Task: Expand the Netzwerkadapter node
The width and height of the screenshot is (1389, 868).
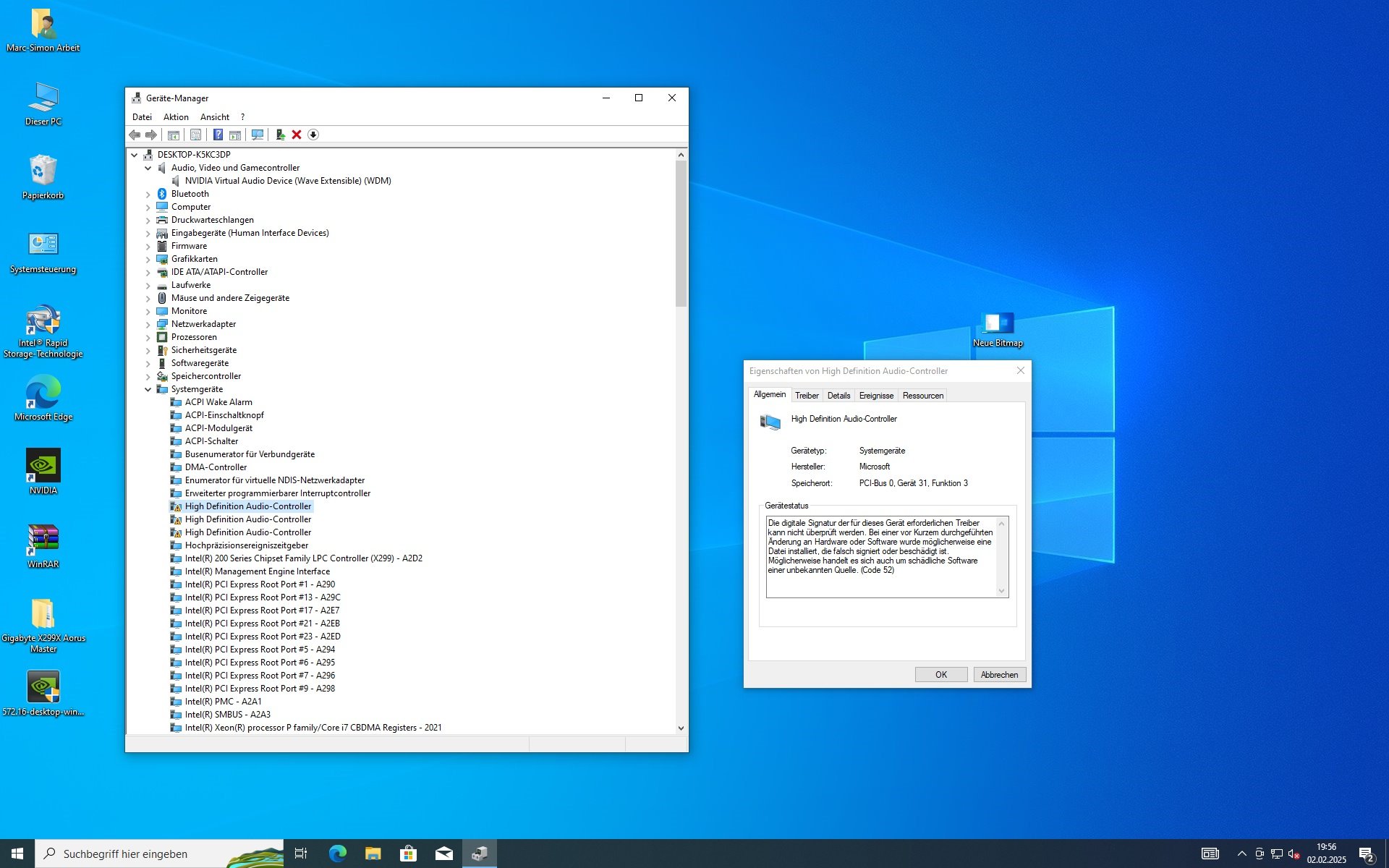Action: pyautogui.click(x=148, y=324)
